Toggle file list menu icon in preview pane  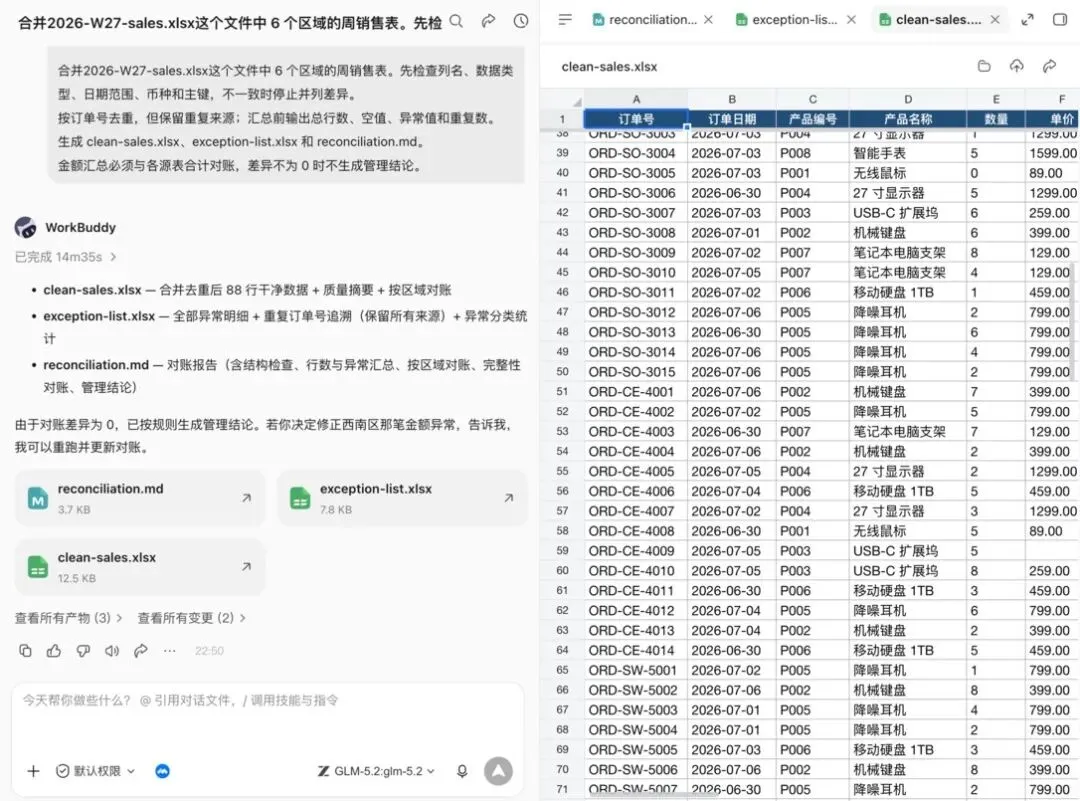point(565,20)
